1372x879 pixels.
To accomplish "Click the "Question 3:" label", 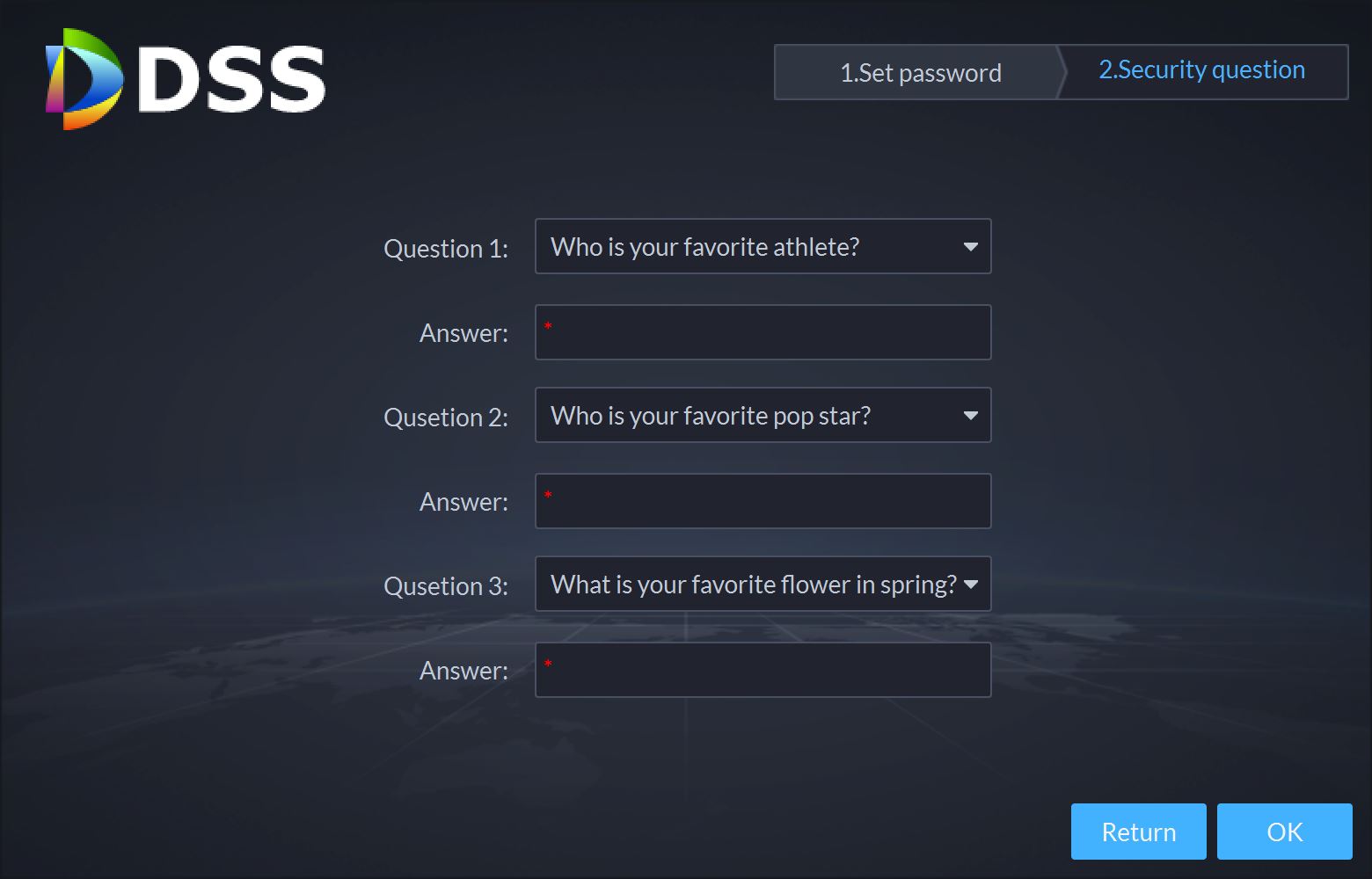I will coord(446,586).
